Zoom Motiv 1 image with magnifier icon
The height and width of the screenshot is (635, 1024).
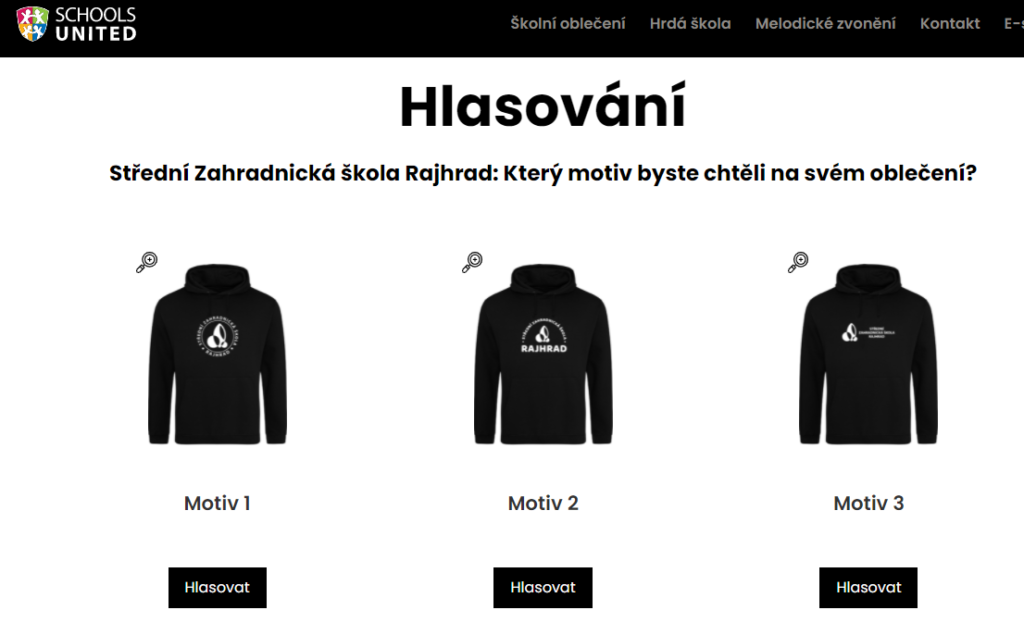[x=147, y=262]
